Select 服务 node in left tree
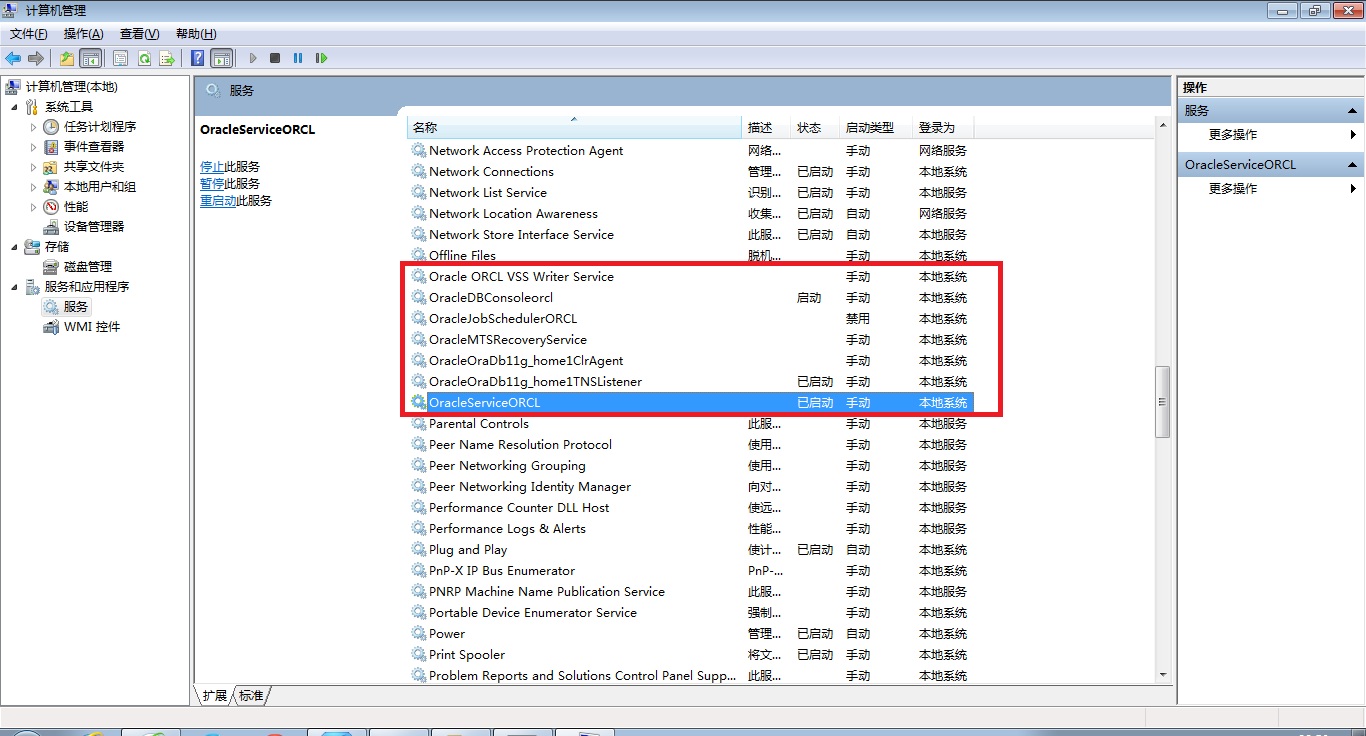 [x=66, y=307]
